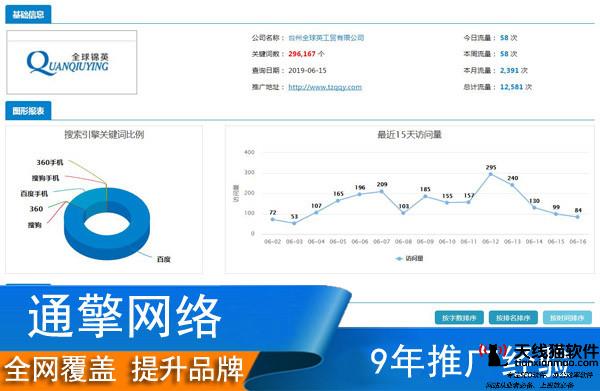Click the 搜狗手机 pie chart label
The image size is (600, 391).
tap(46, 178)
